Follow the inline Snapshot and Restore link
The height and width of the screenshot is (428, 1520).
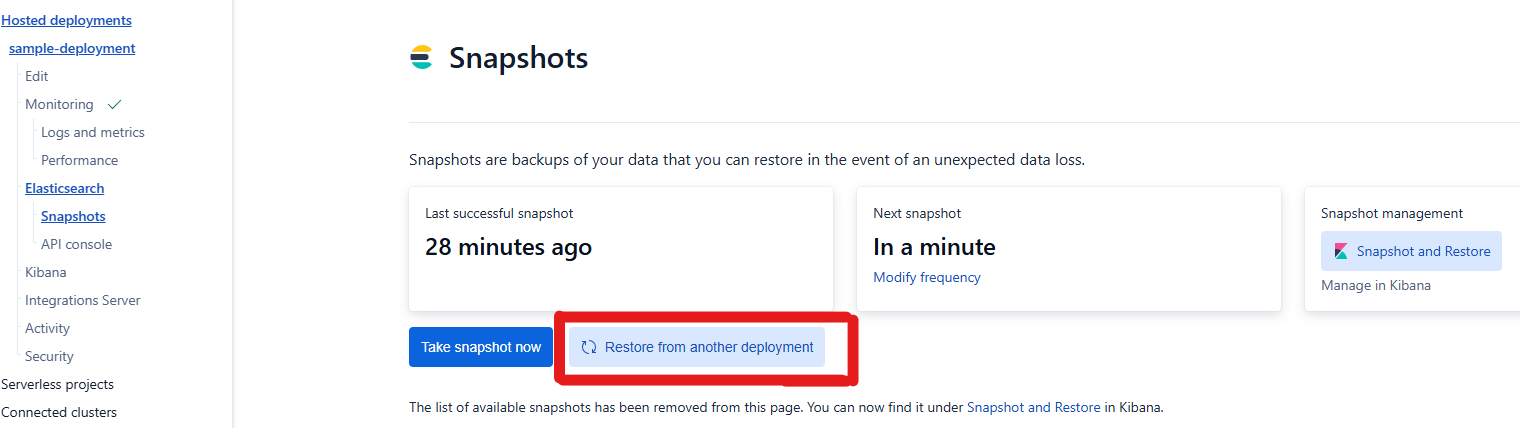tap(1033, 407)
